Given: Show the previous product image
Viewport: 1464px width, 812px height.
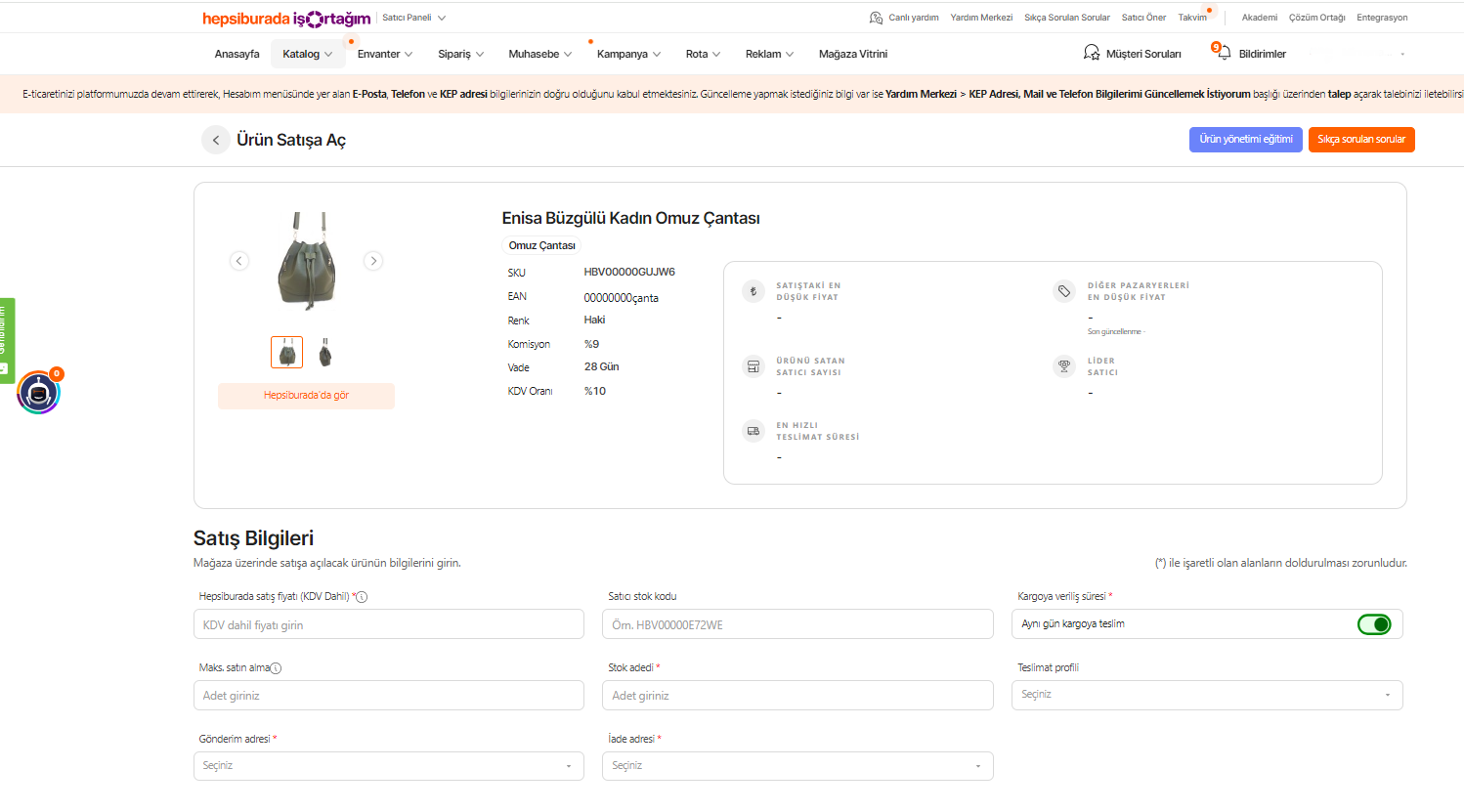Looking at the screenshot, I should click(x=239, y=261).
